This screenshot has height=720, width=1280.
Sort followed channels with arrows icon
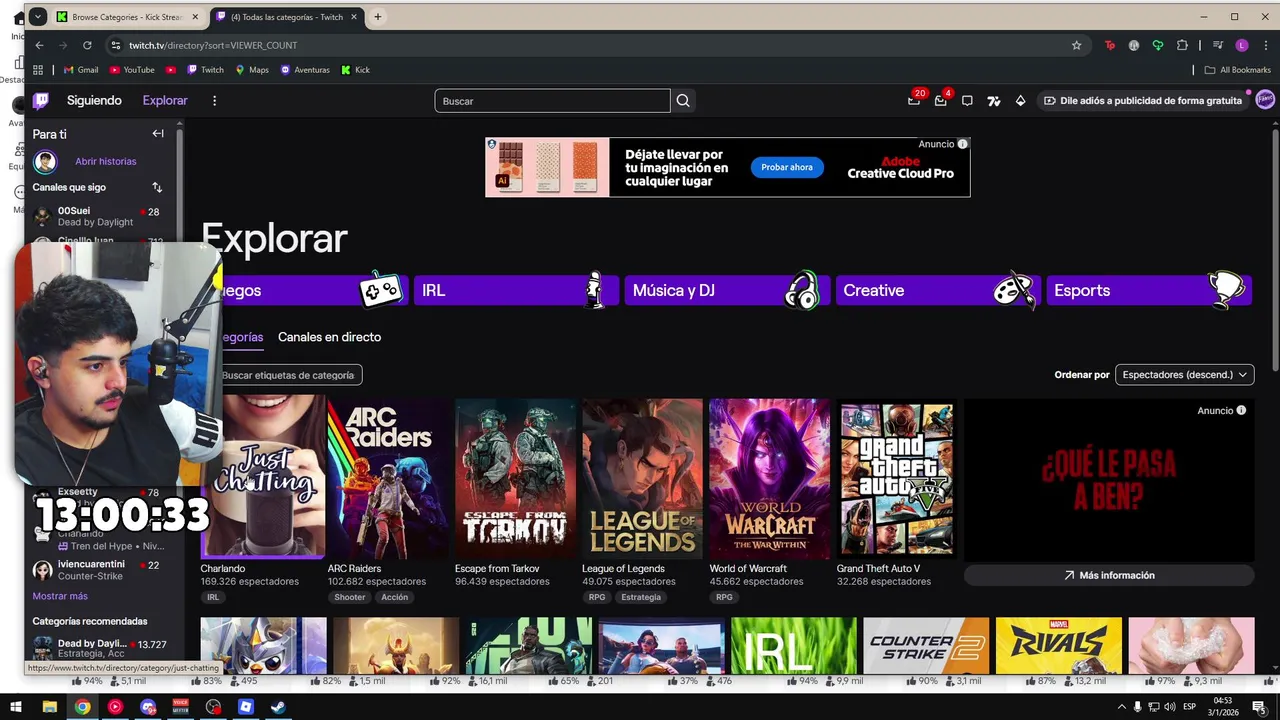point(157,187)
